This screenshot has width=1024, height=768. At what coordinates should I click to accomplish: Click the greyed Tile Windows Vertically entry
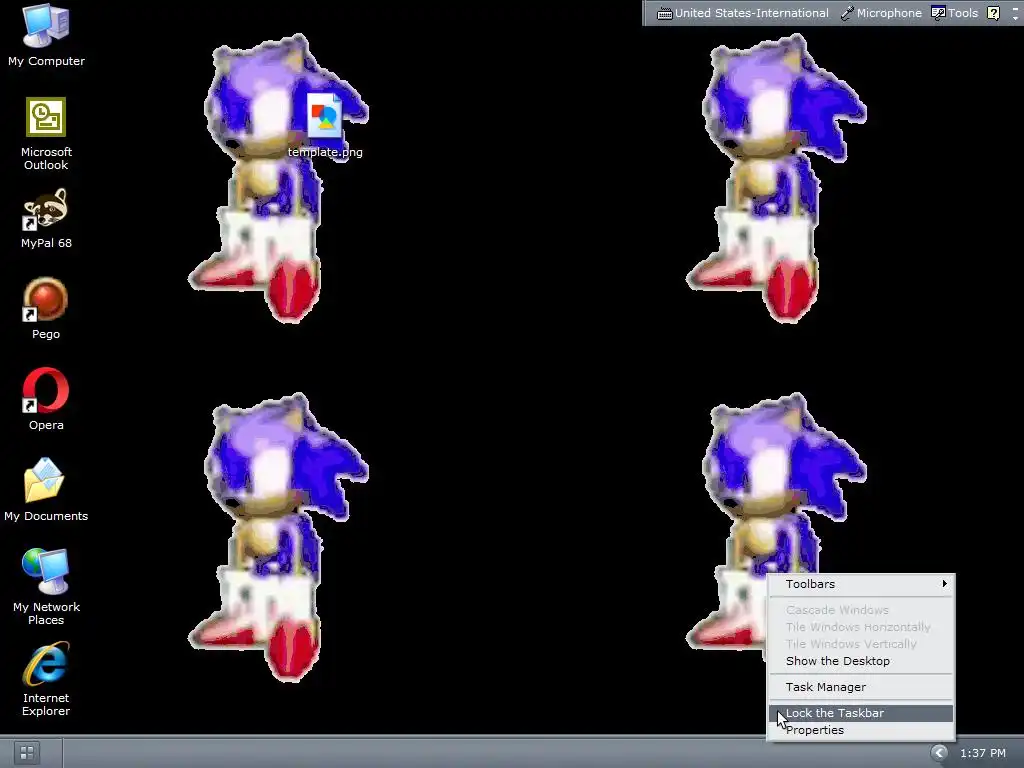[861, 644]
